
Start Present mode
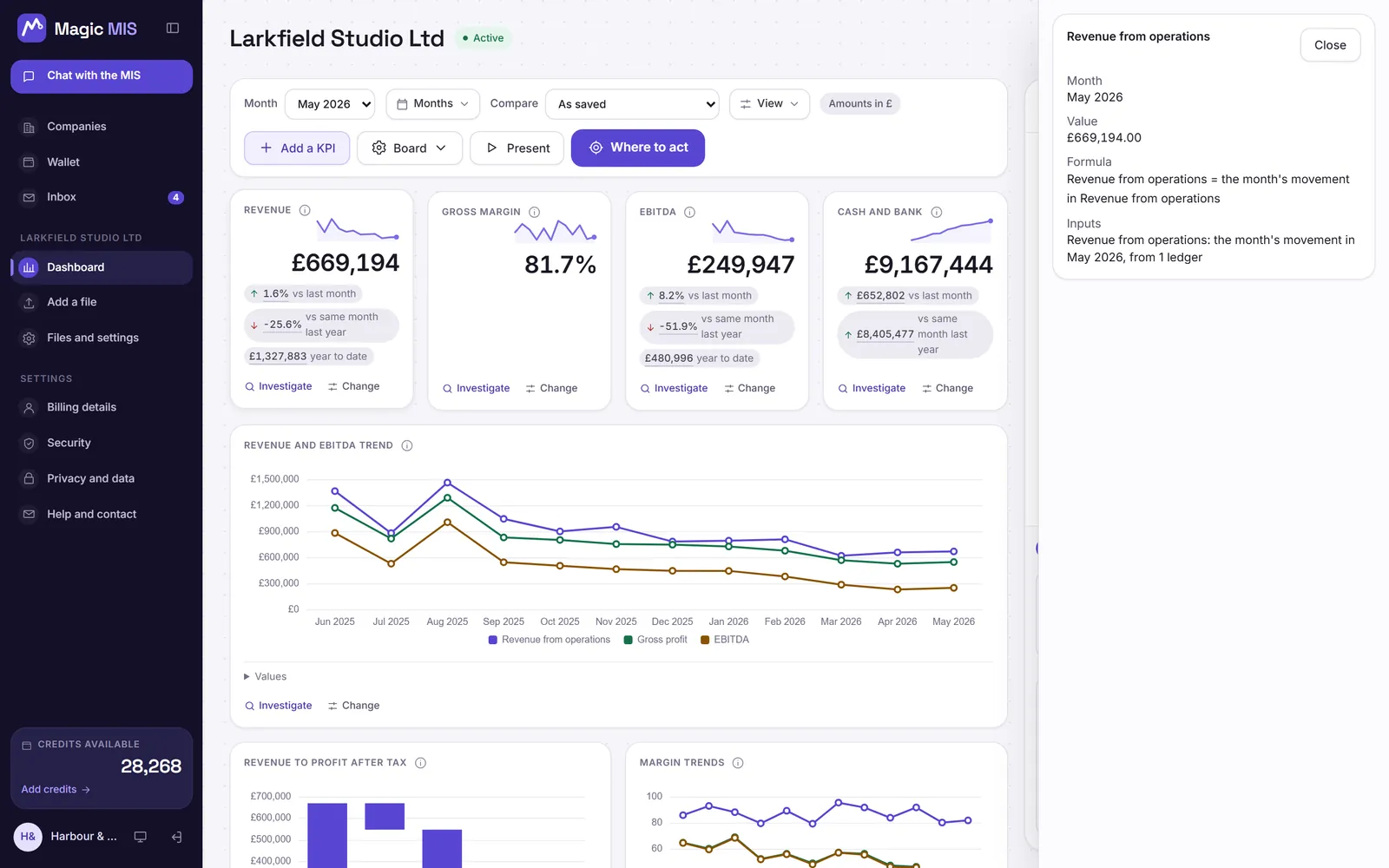[x=517, y=148]
